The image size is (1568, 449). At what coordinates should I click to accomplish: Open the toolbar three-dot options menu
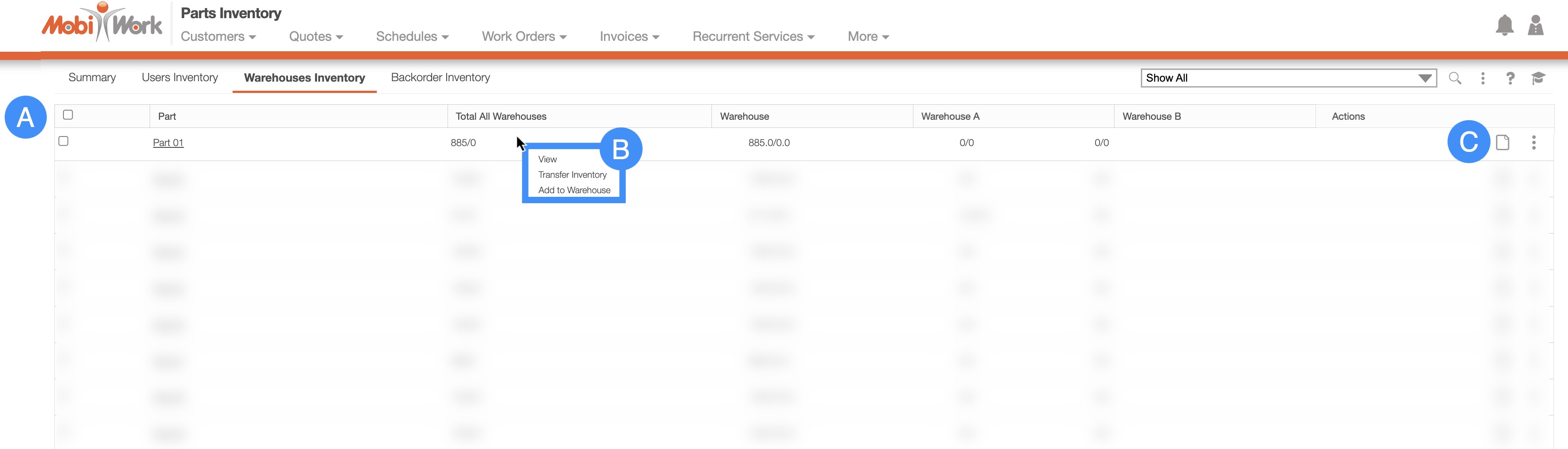(x=1483, y=78)
